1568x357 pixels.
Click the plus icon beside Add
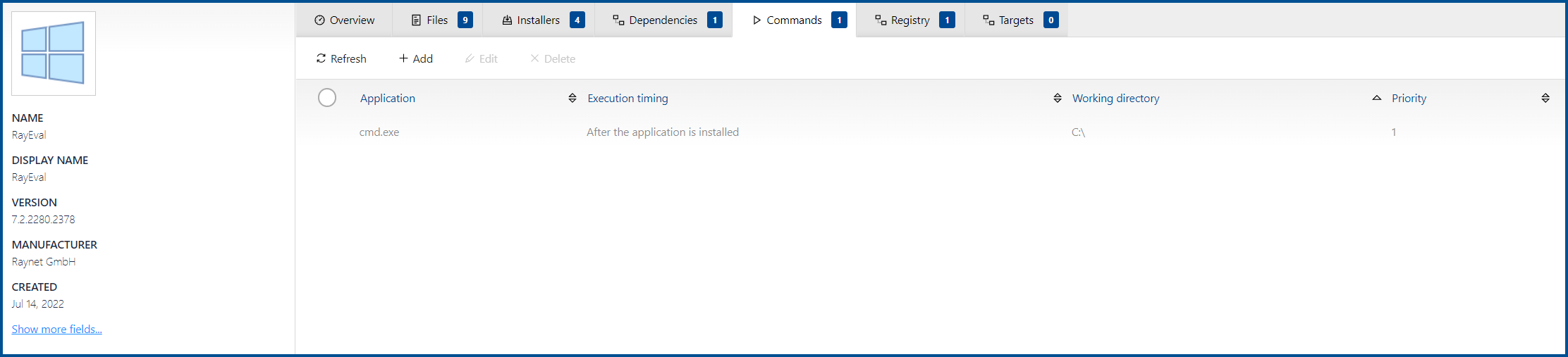pos(403,58)
